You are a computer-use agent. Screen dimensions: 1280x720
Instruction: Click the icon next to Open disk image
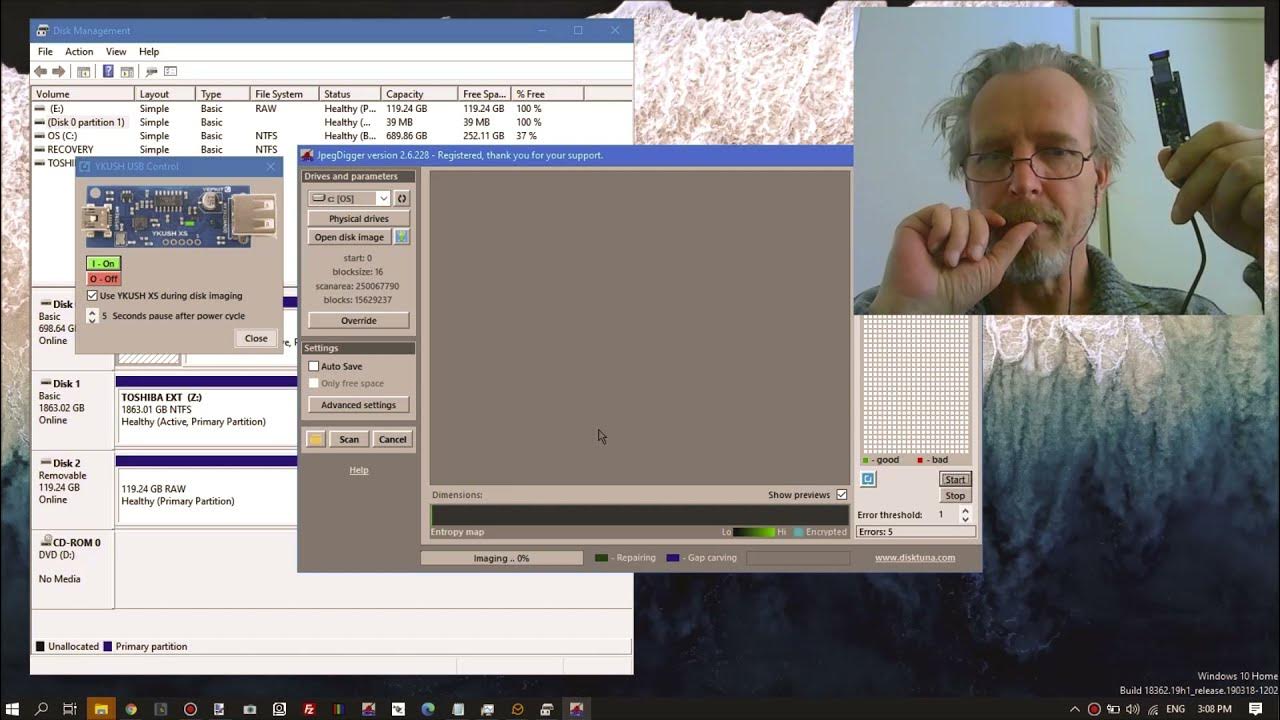point(401,237)
